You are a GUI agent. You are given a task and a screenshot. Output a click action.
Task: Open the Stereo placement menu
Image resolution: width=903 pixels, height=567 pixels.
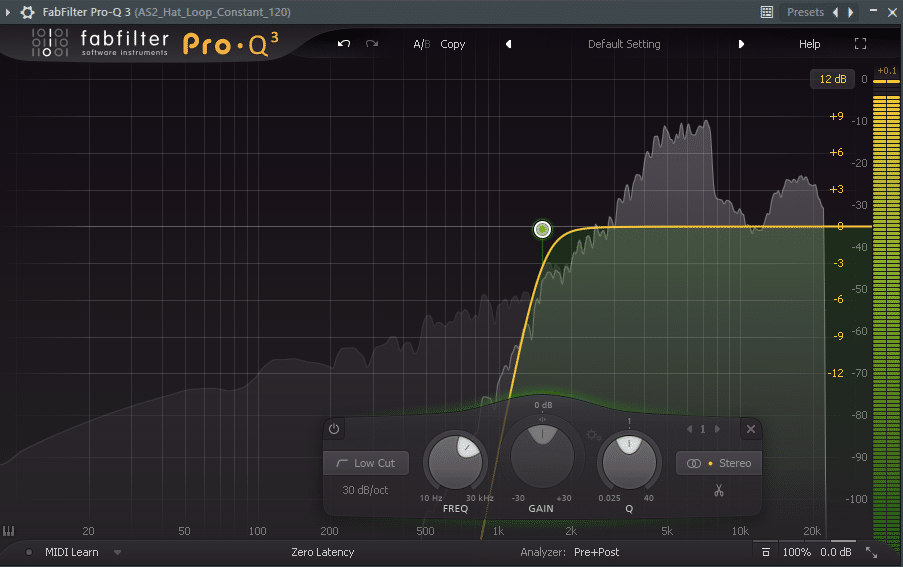[x=719, y=463]
